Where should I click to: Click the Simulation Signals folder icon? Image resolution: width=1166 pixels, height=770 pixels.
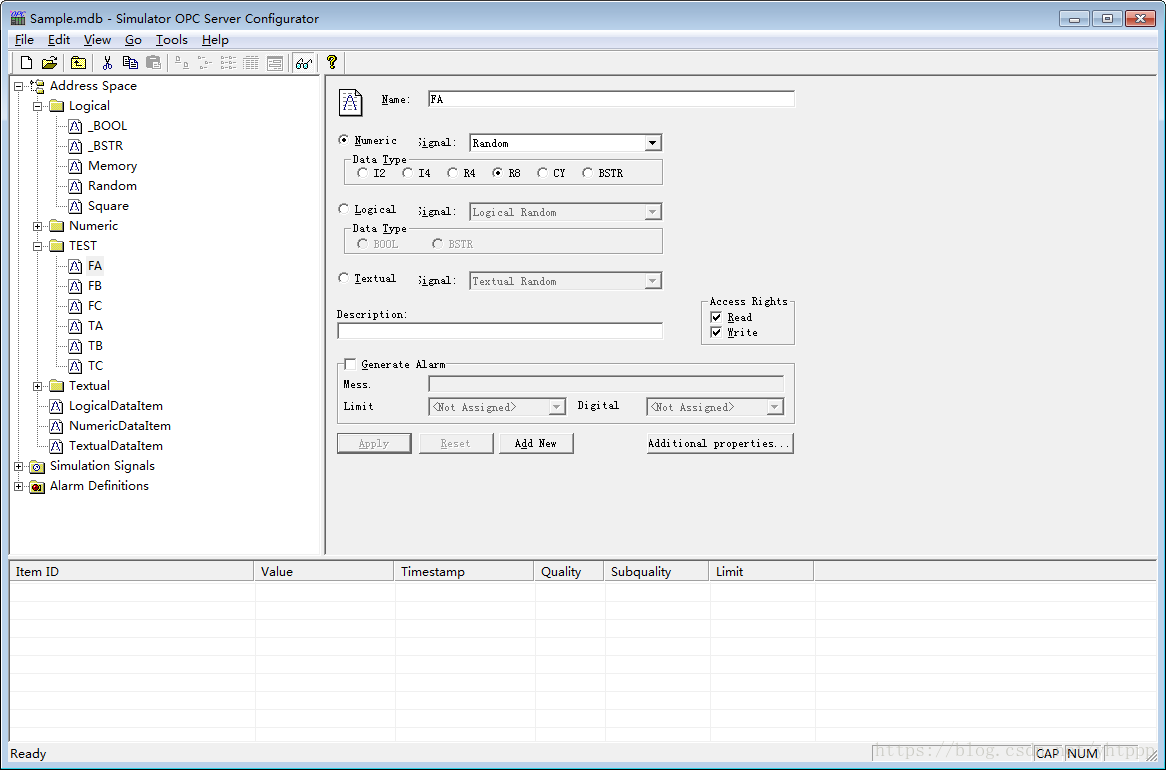37,467
